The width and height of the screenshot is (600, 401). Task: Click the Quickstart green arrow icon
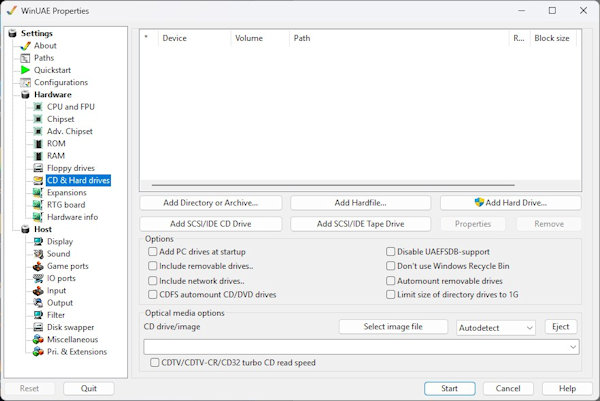(x=25, y=70)
